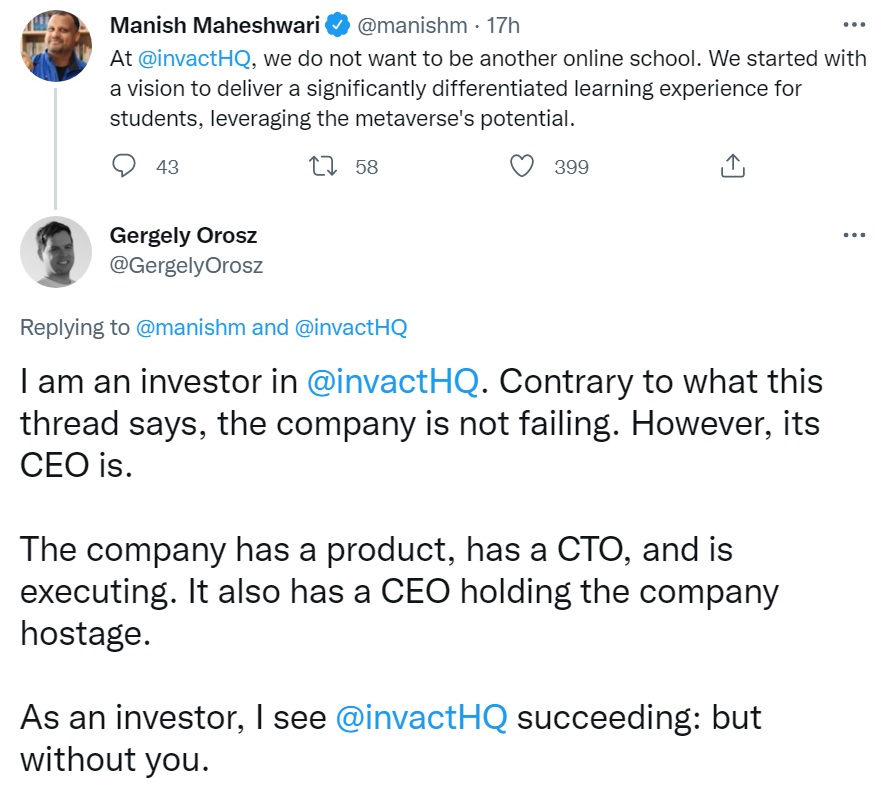The image size is (893, 791).
Task: Click the 58 retweet count
Action: pos(367,167)
